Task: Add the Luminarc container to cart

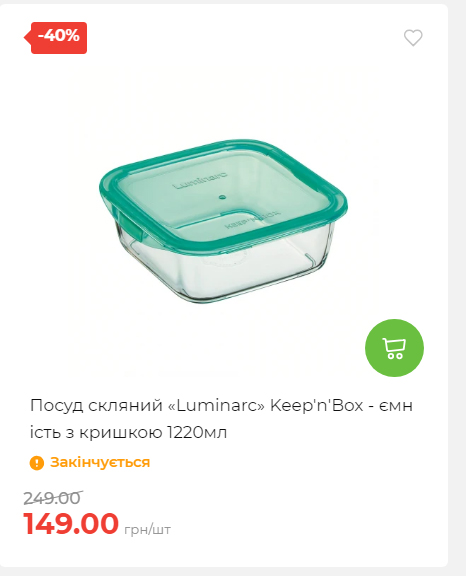Action: tap(394, 348)
